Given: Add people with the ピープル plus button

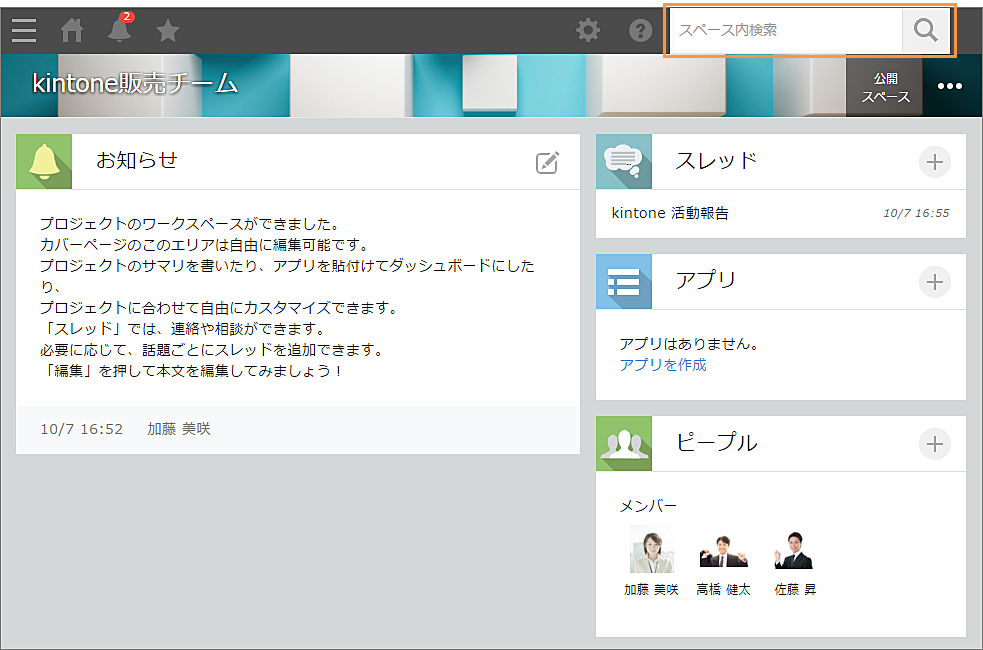Looking at the screenshot, I should pyautogui.click(x=935, y=444).
